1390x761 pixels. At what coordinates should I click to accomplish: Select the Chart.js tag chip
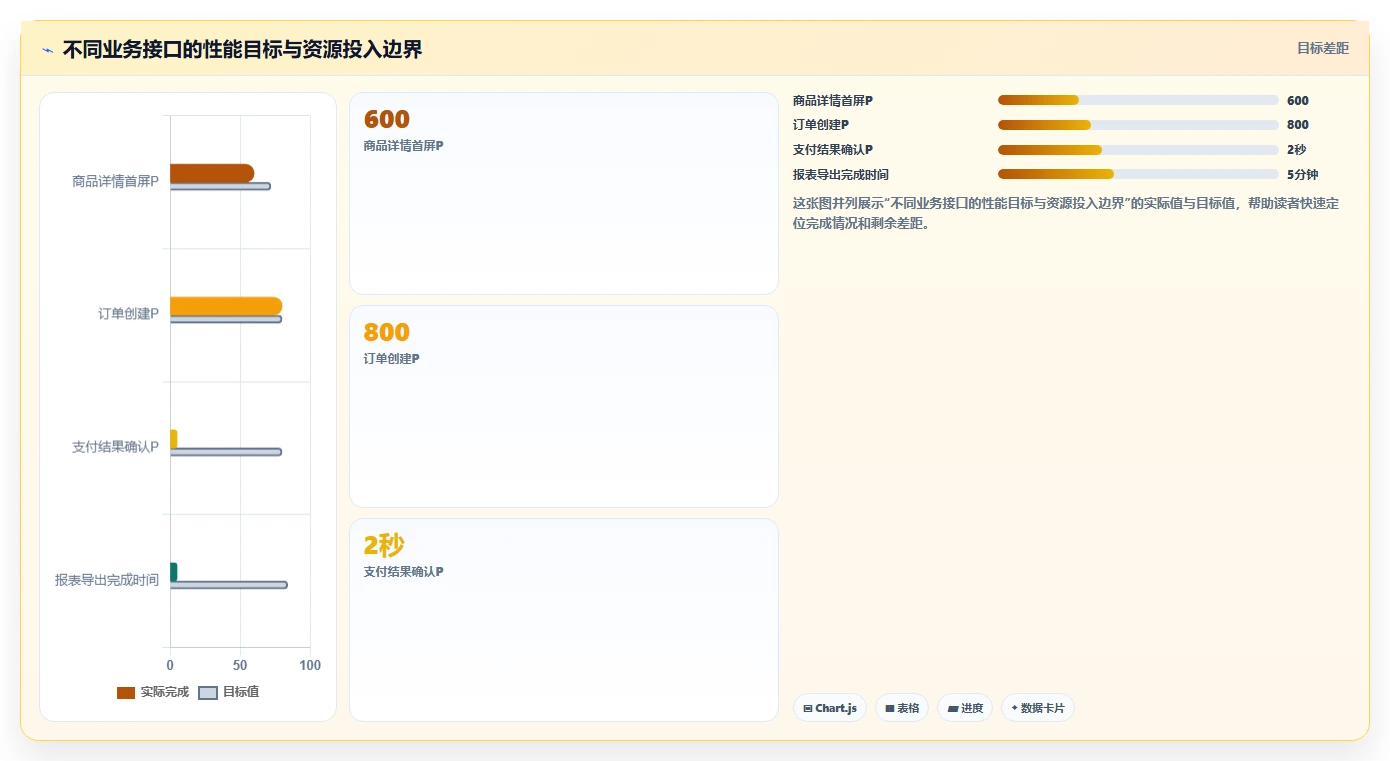click(x=830, y=708)
